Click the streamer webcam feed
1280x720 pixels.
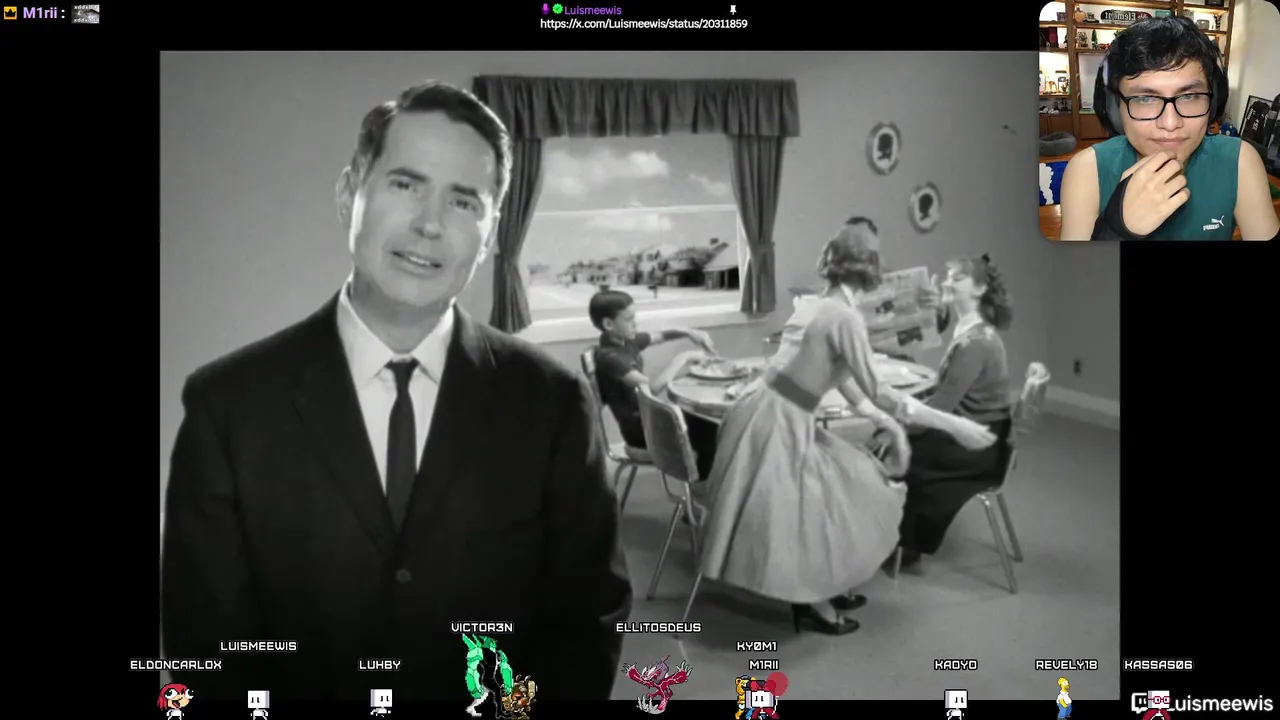(1159, 120)
